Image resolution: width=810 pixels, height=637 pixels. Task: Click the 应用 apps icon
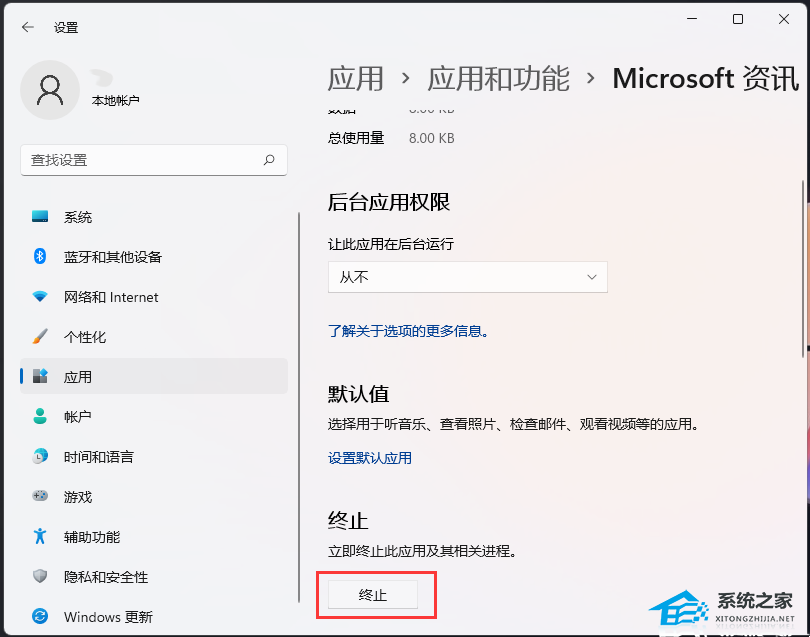click(40, 376)
